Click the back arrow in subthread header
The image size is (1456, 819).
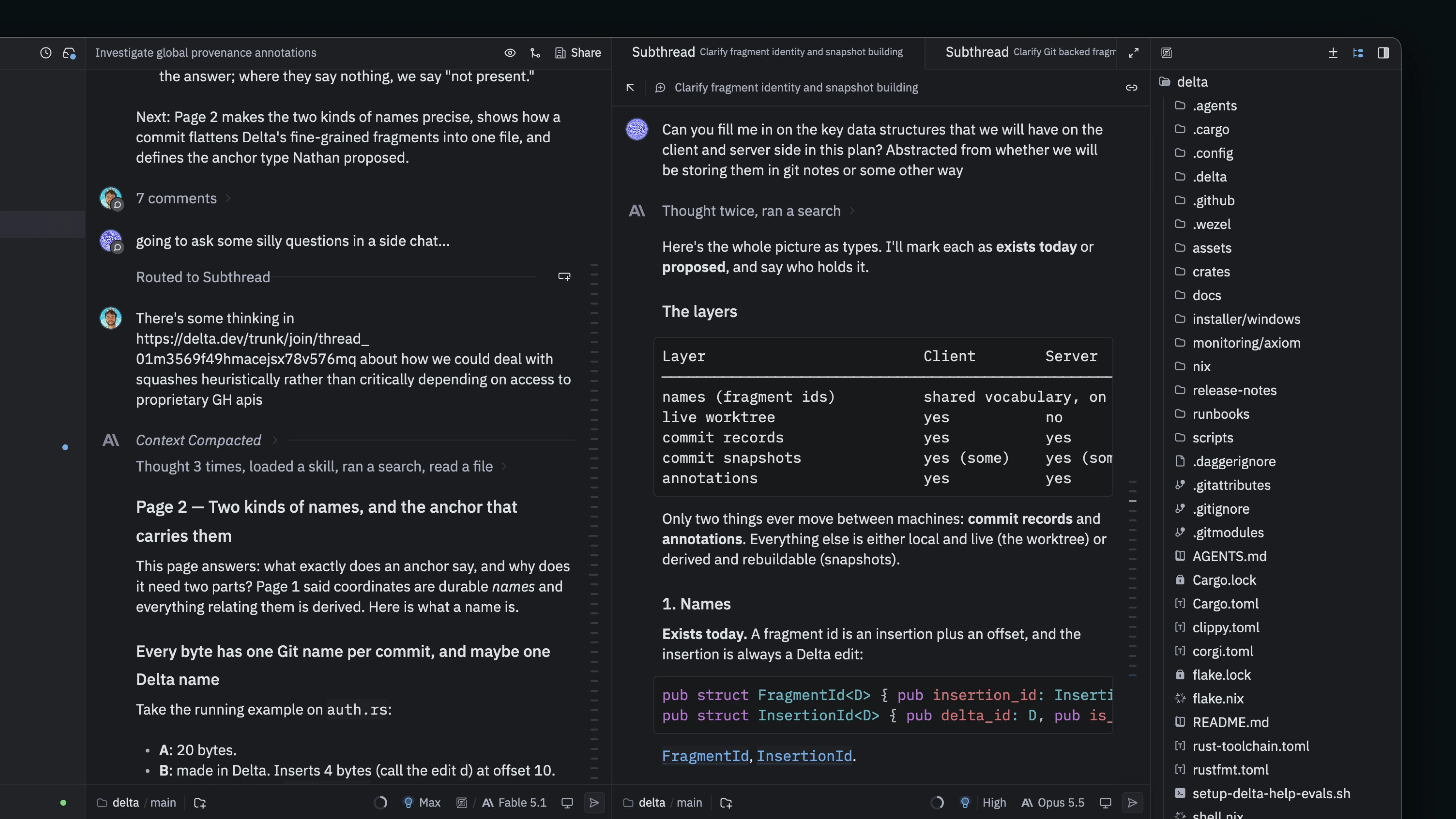click(630, 88)
